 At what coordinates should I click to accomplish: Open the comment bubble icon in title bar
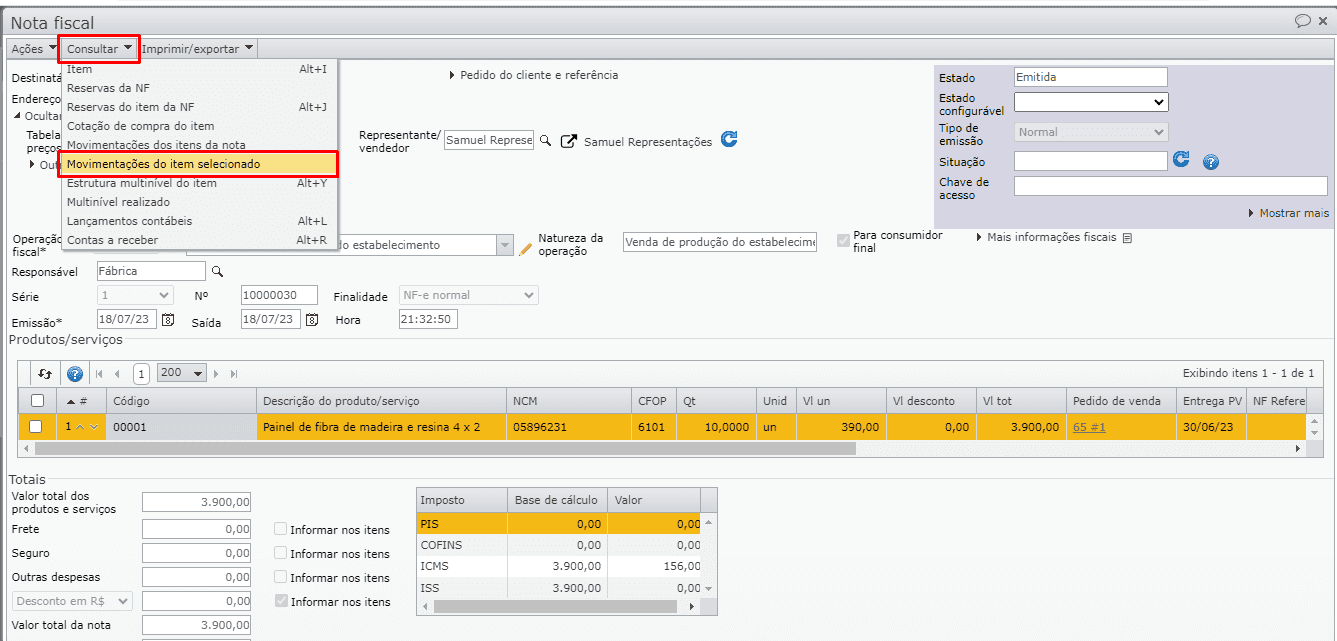1302,20
